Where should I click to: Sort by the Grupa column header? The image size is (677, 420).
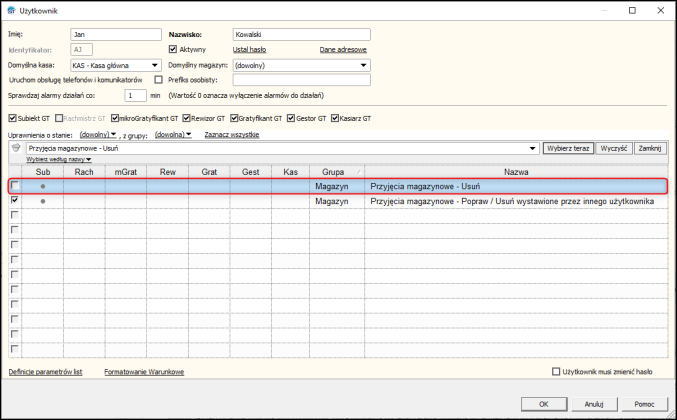[337, 172]
